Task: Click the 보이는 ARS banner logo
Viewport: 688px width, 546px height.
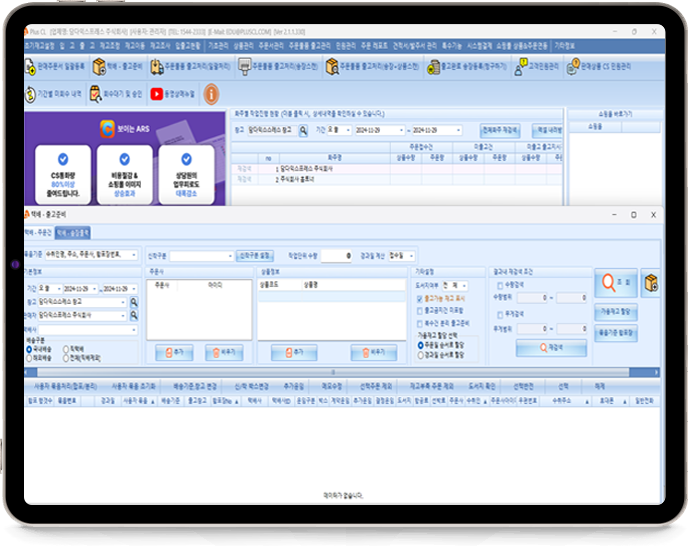Action: click(x=107, y=129)
